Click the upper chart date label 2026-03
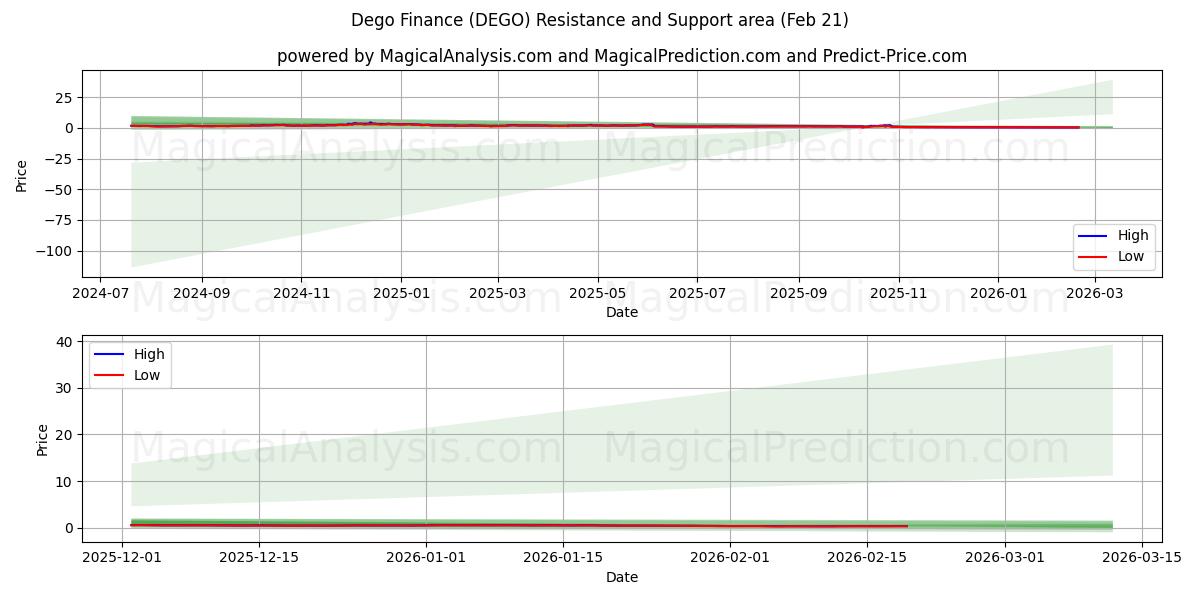This screenshot has width=1200, height=600. [1095, 294]
